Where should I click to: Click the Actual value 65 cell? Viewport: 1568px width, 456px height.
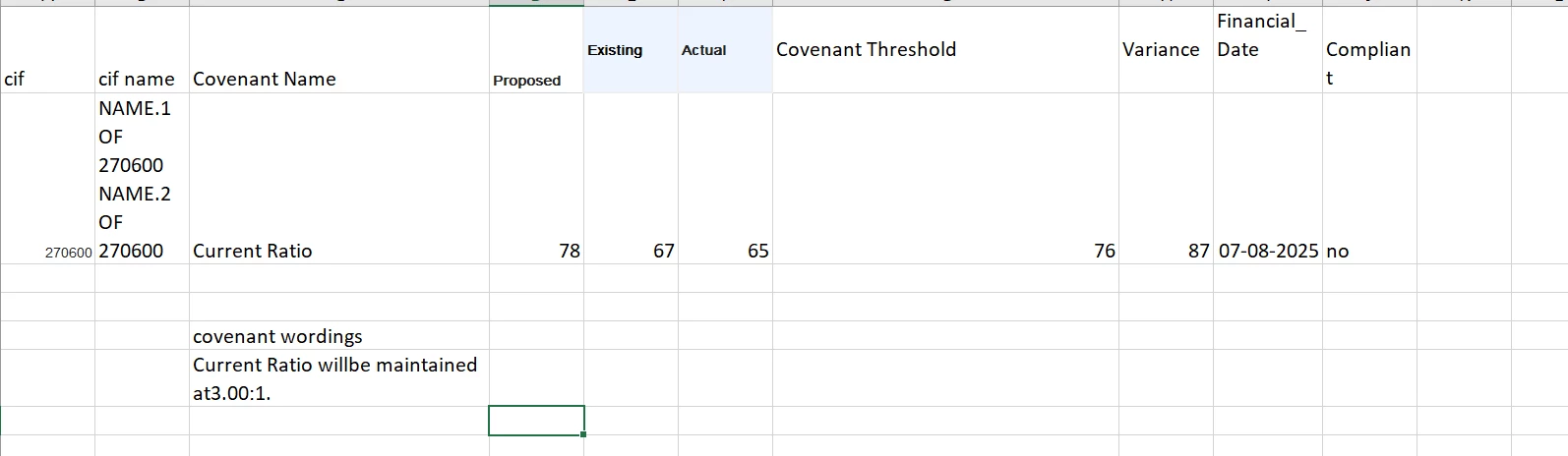point(725,179)
